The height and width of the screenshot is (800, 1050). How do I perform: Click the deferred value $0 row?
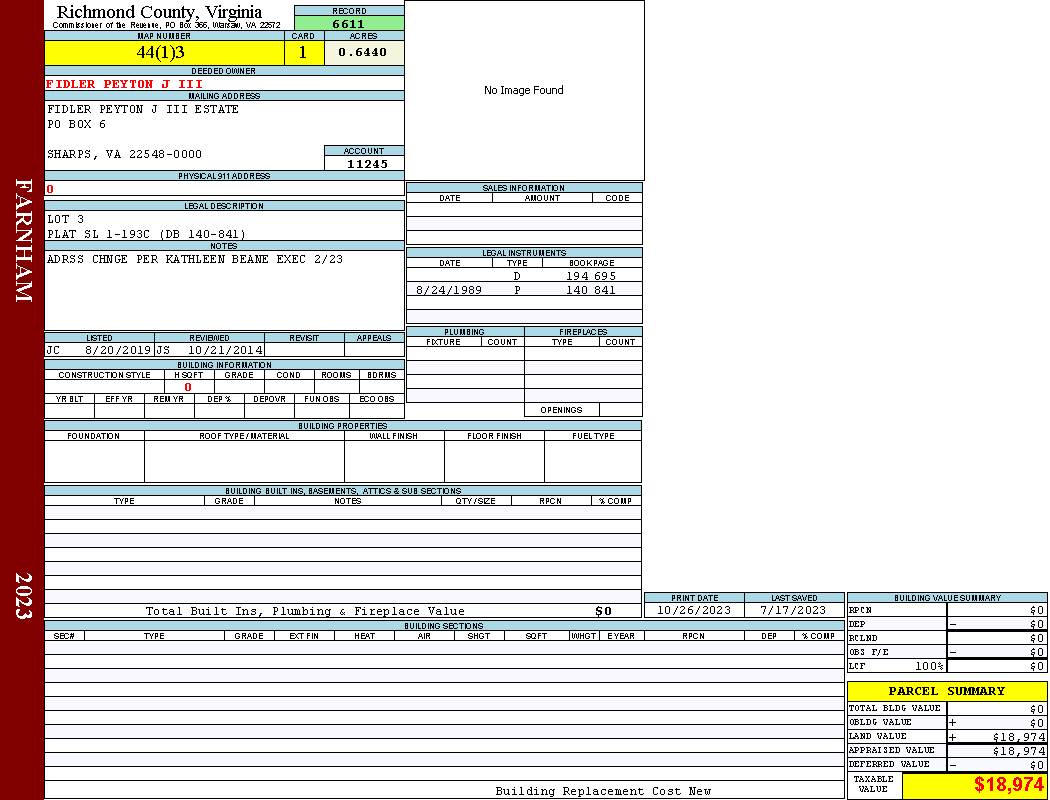(x=947, y=765)
